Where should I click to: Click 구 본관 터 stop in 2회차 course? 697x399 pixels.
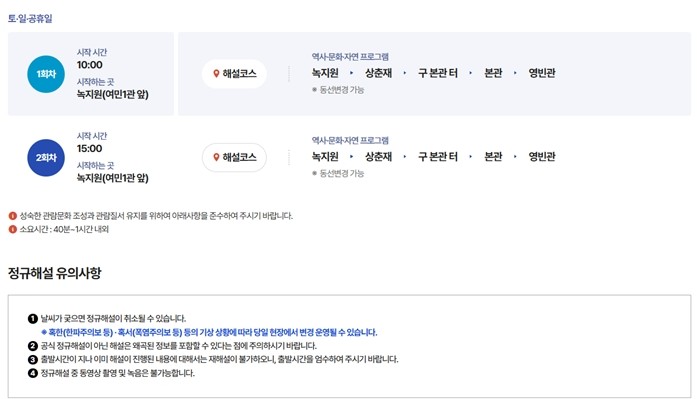click(x=437, y=156)
